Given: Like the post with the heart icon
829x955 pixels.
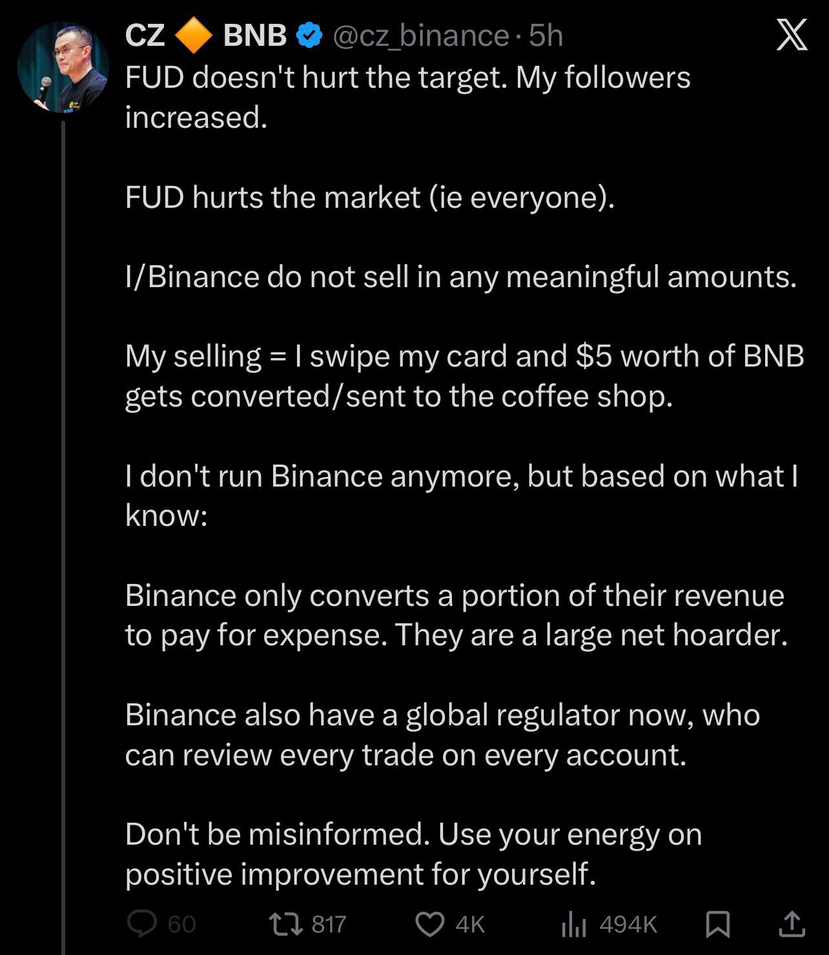Looking at the screenshot, I should (x=430, y=925).
